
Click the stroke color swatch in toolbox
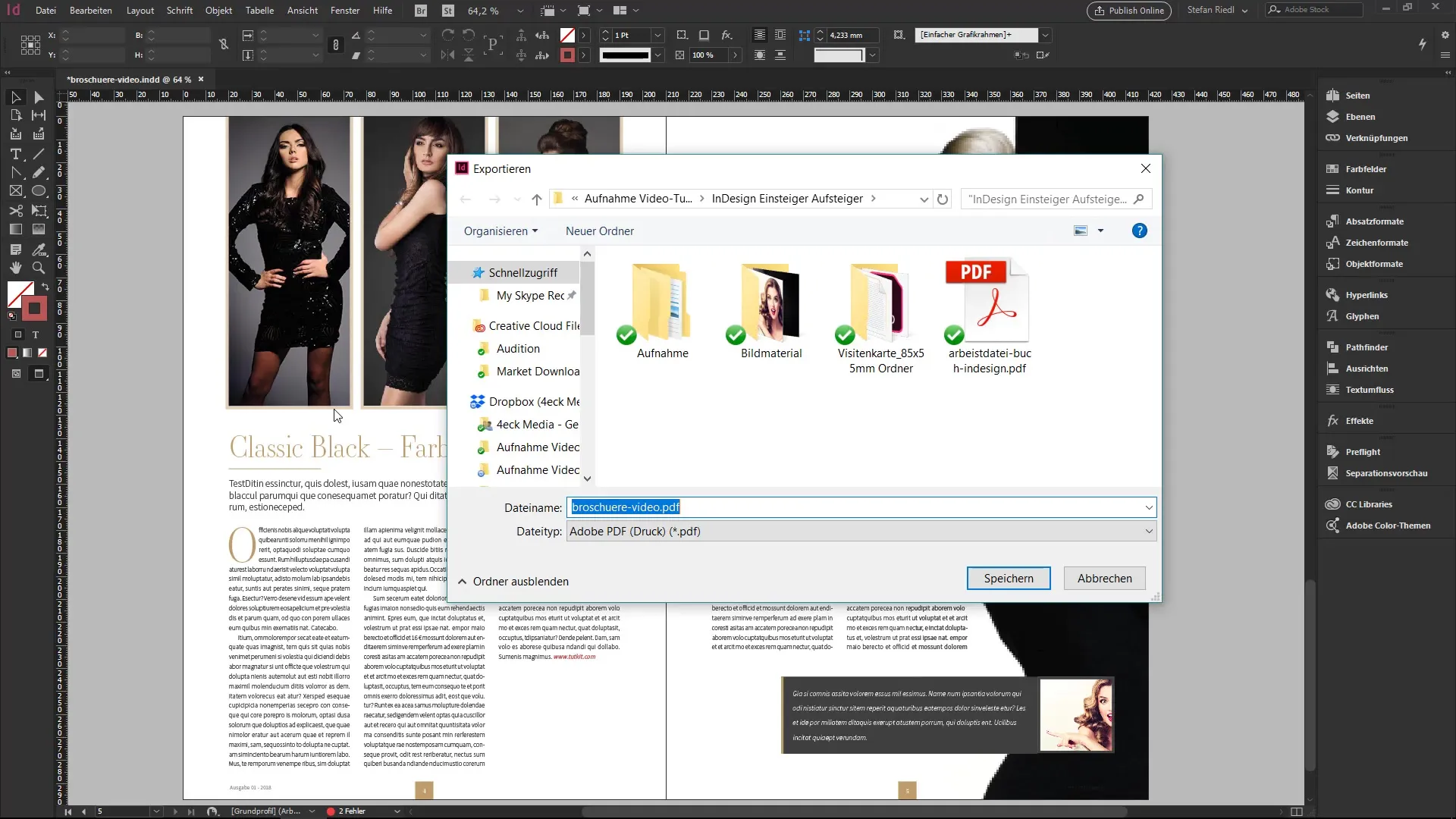pos(34,309)
